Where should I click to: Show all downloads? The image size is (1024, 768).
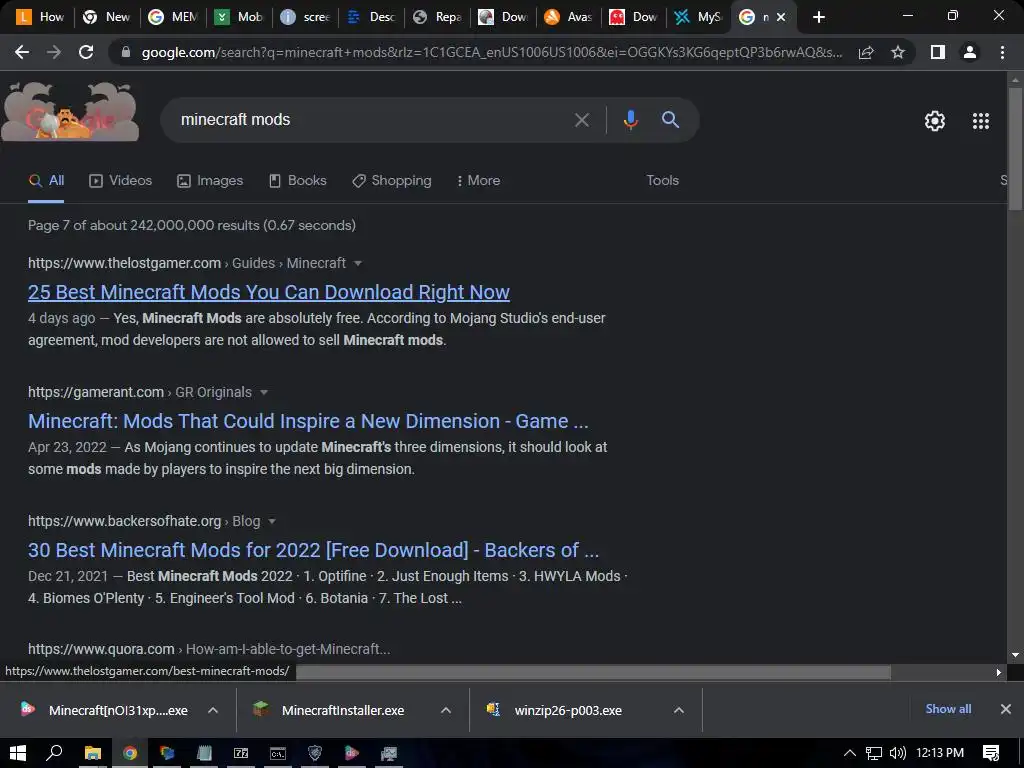click(948, 709)
